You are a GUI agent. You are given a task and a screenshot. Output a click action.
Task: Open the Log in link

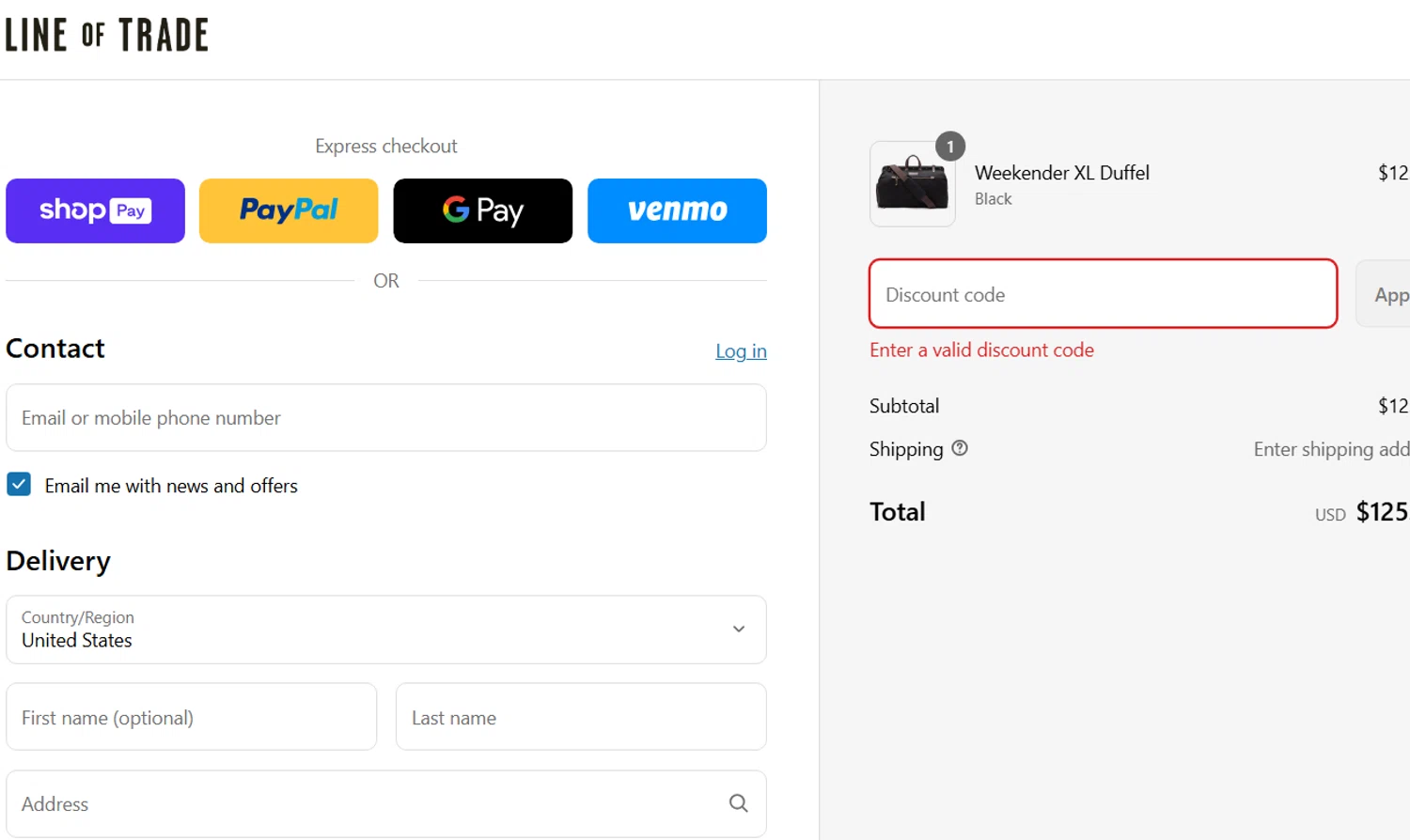point(741,350)
